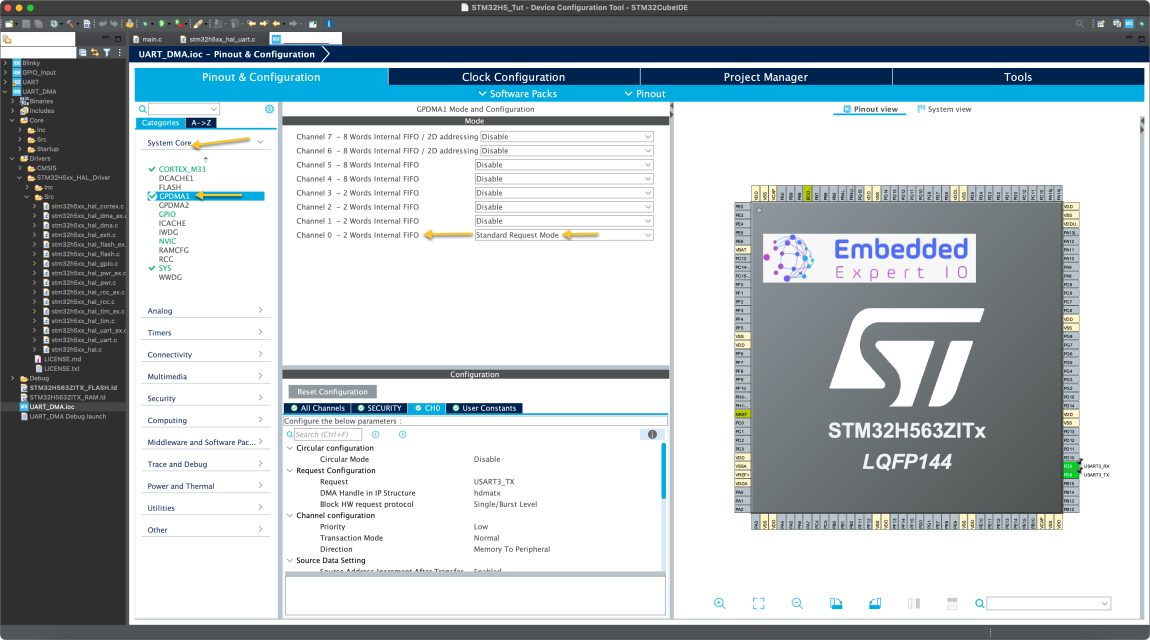Click the info icon in Configuration panel
Screen dimensions: 1150x640
(652, 434)
